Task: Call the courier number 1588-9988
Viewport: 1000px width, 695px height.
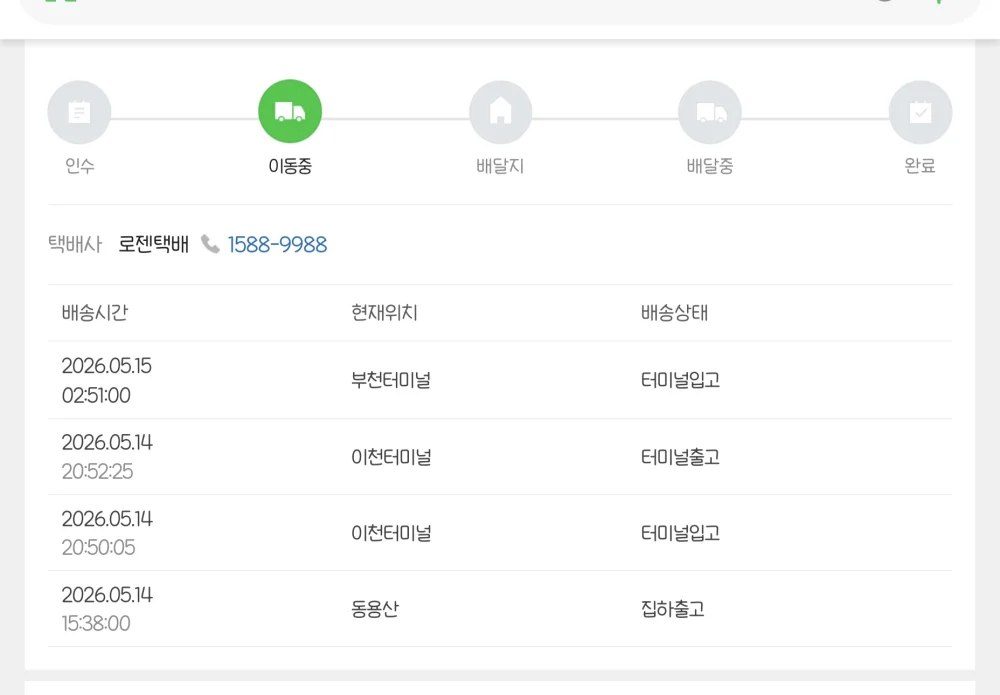Action: tap(277, 244)
